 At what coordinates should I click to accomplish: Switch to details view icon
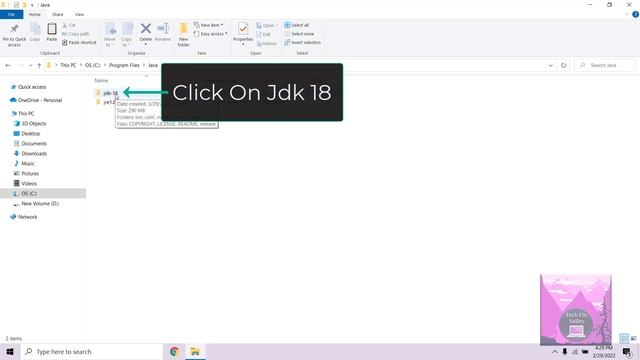(624, 338)
